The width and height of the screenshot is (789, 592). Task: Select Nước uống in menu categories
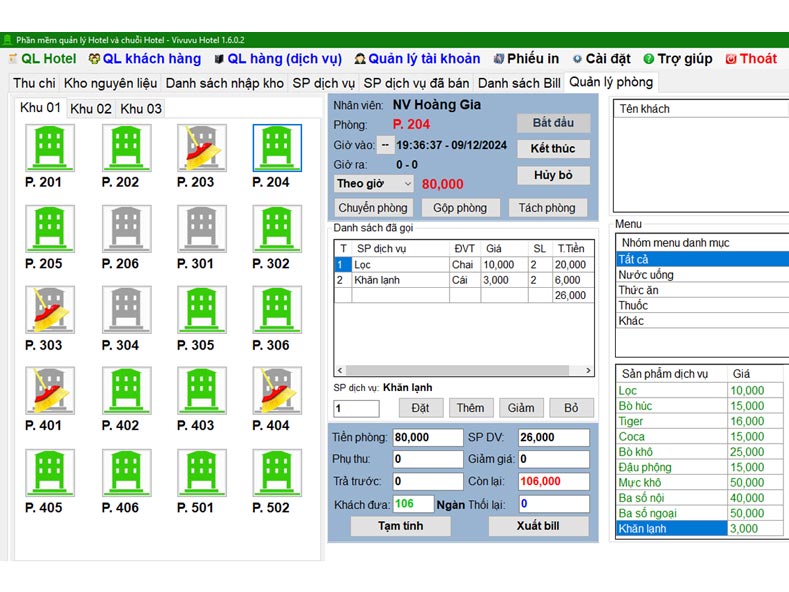click(x=647, y=275)
